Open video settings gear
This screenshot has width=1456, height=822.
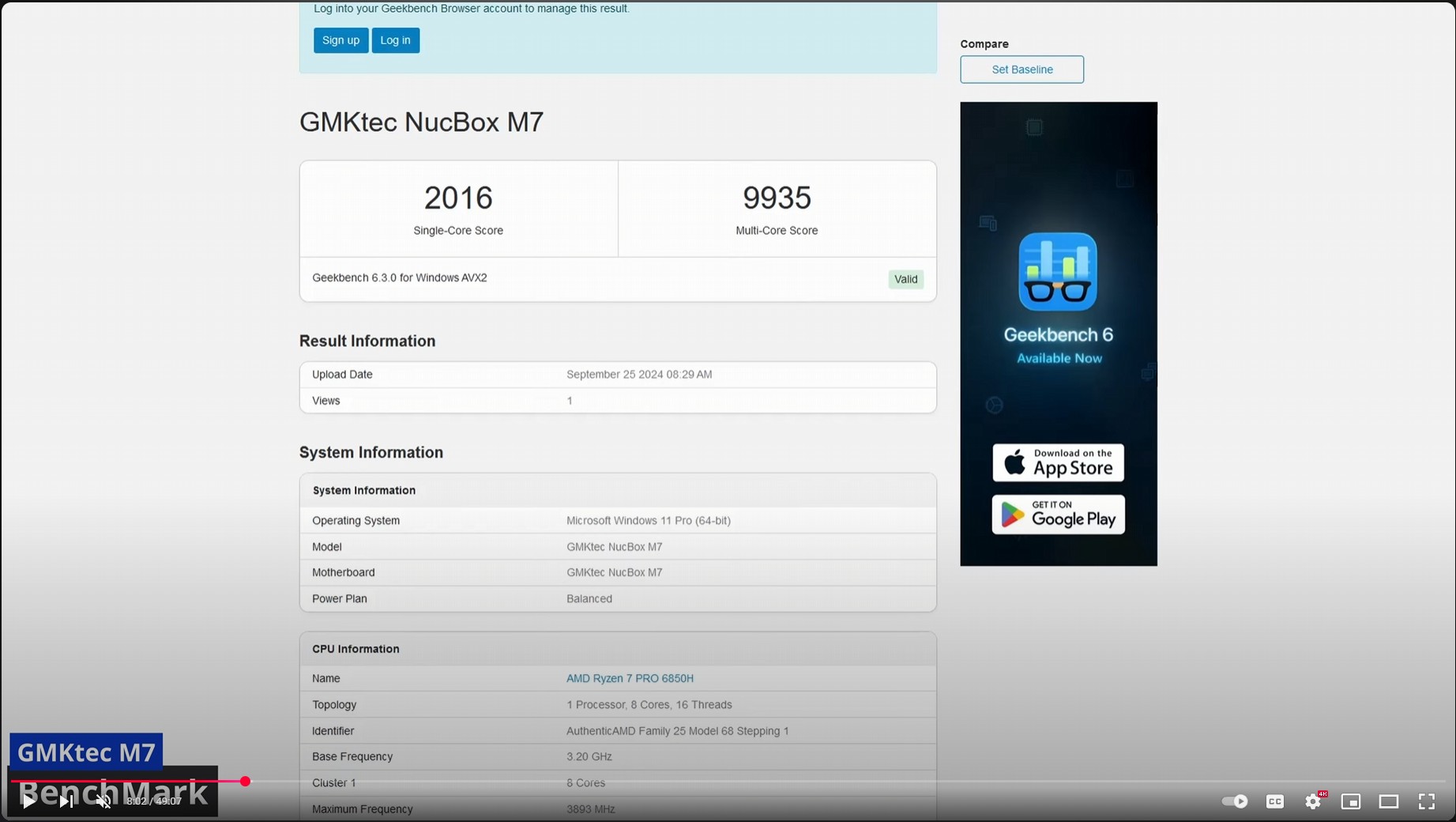(1313, 801)
